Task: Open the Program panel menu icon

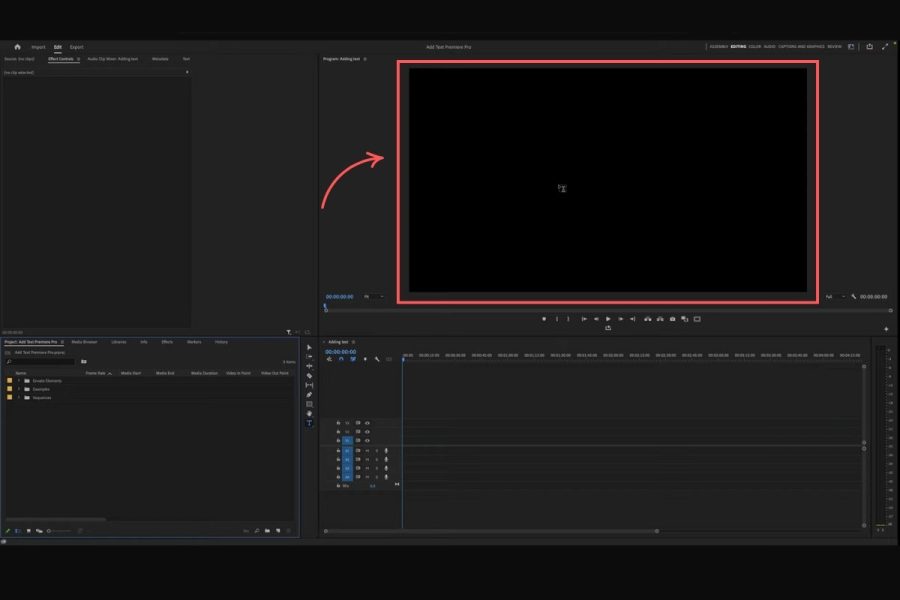Action: (x=365, y=59)
